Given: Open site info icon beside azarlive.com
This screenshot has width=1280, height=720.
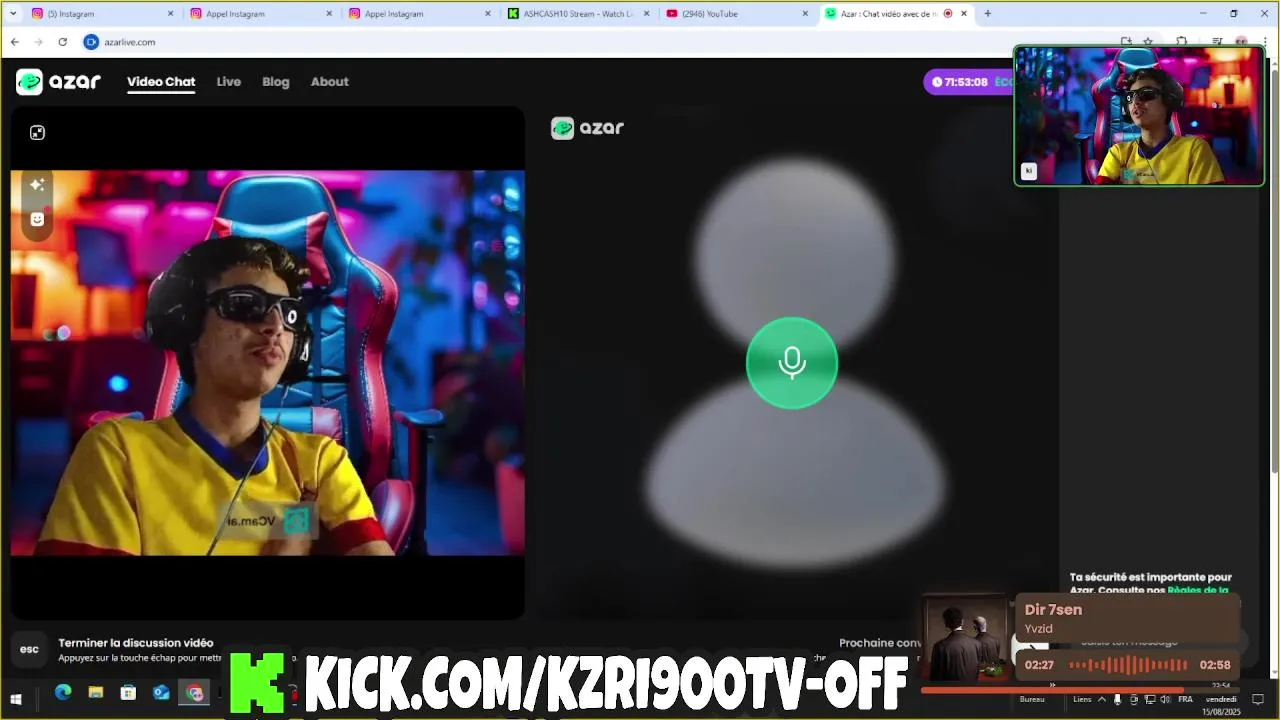Looking at the screenshot, I should click(91, 42).
